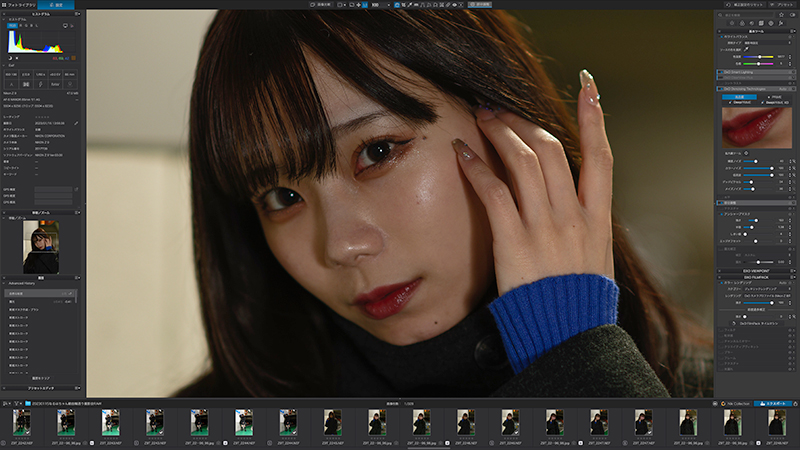The image size is (800, 450).
Task: Toggle show only active corrections switch
Action: click(x=792, y=15)
